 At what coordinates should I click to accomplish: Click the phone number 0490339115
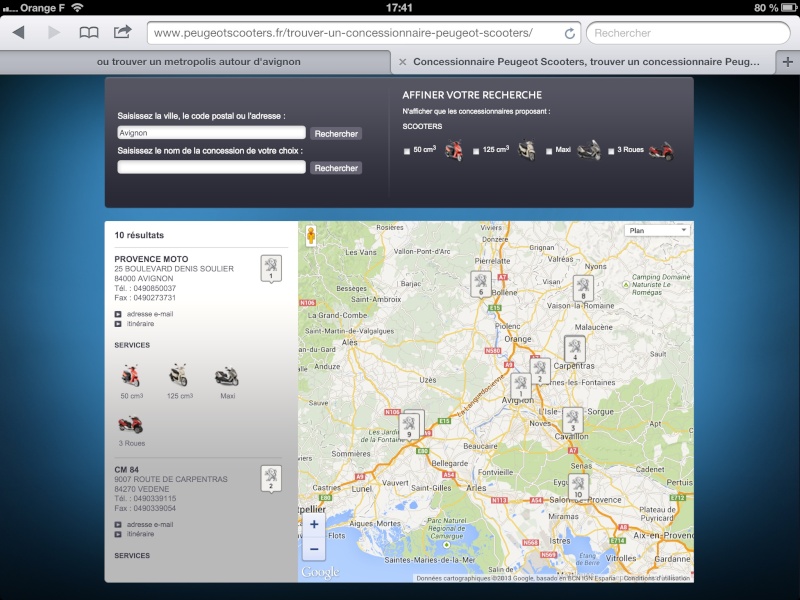click(x=155, y=498)
